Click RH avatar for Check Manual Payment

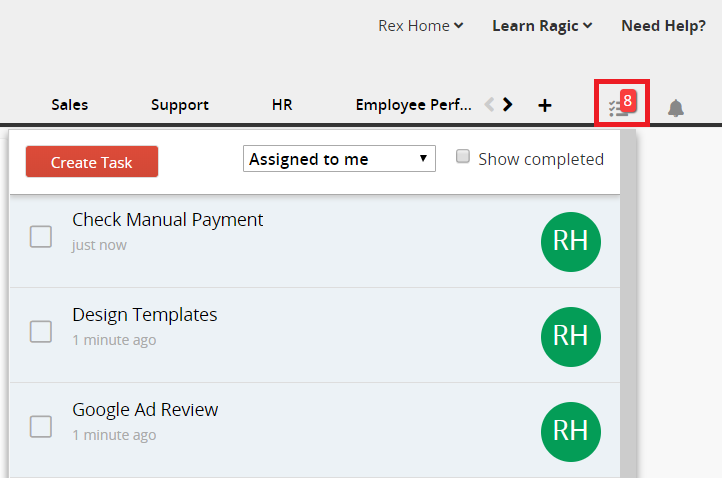coord(570,241)
